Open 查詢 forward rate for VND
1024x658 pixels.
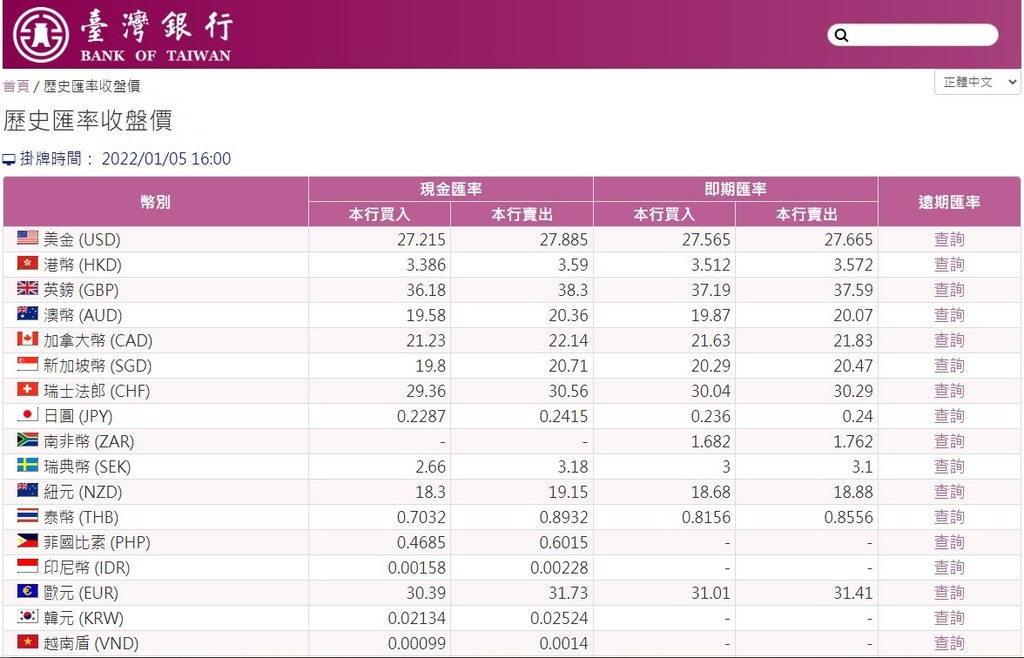point(949,644)
